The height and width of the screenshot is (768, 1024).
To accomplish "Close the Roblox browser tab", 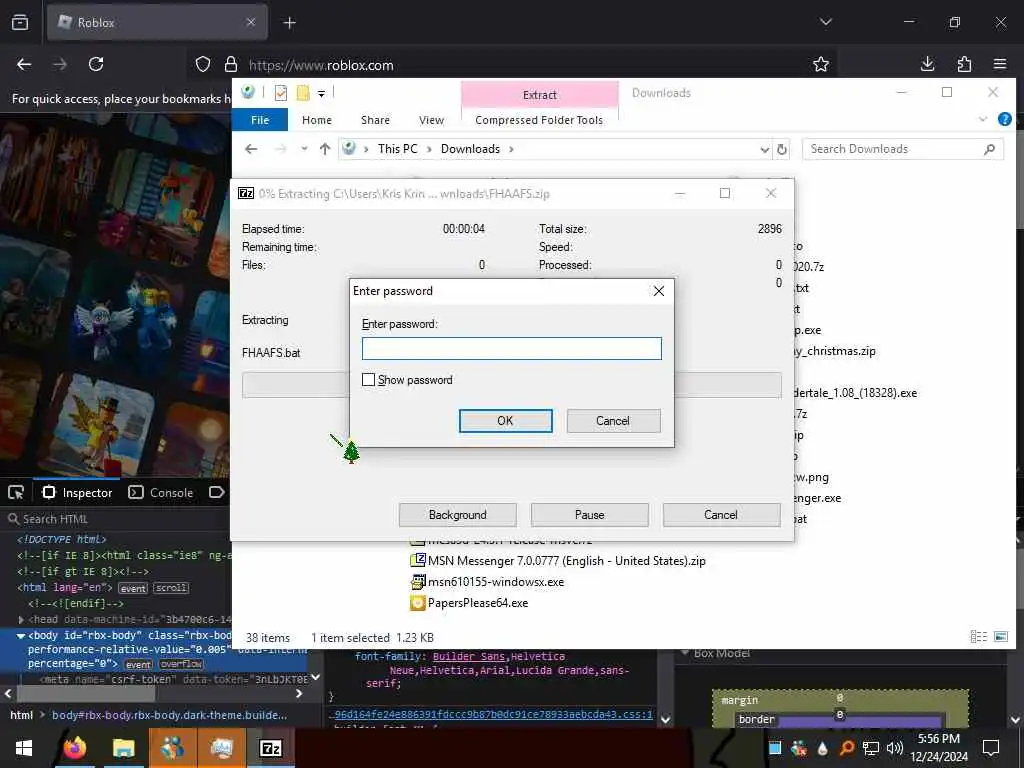I will coord(251,22).
